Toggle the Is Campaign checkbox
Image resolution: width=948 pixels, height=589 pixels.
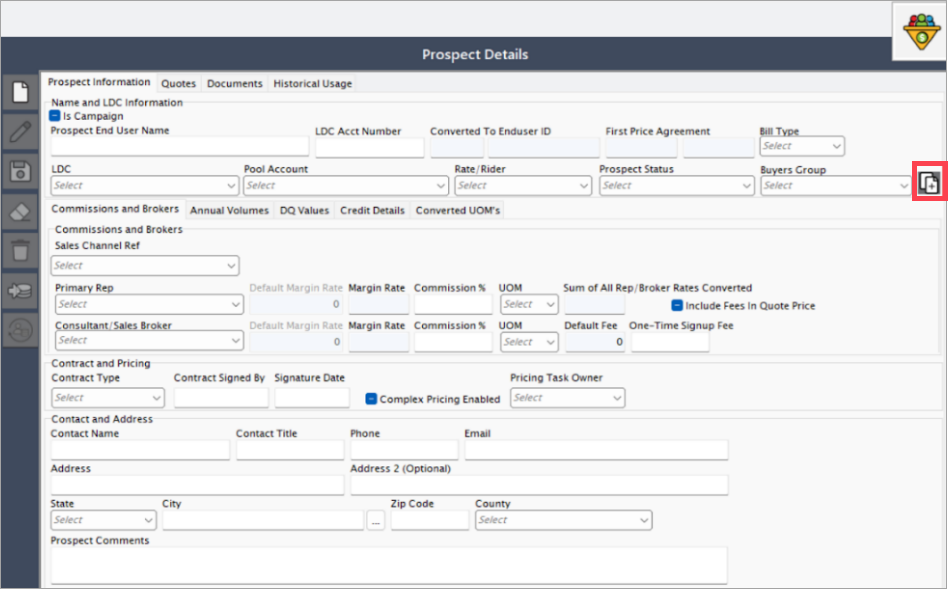(x=55, y=116)
